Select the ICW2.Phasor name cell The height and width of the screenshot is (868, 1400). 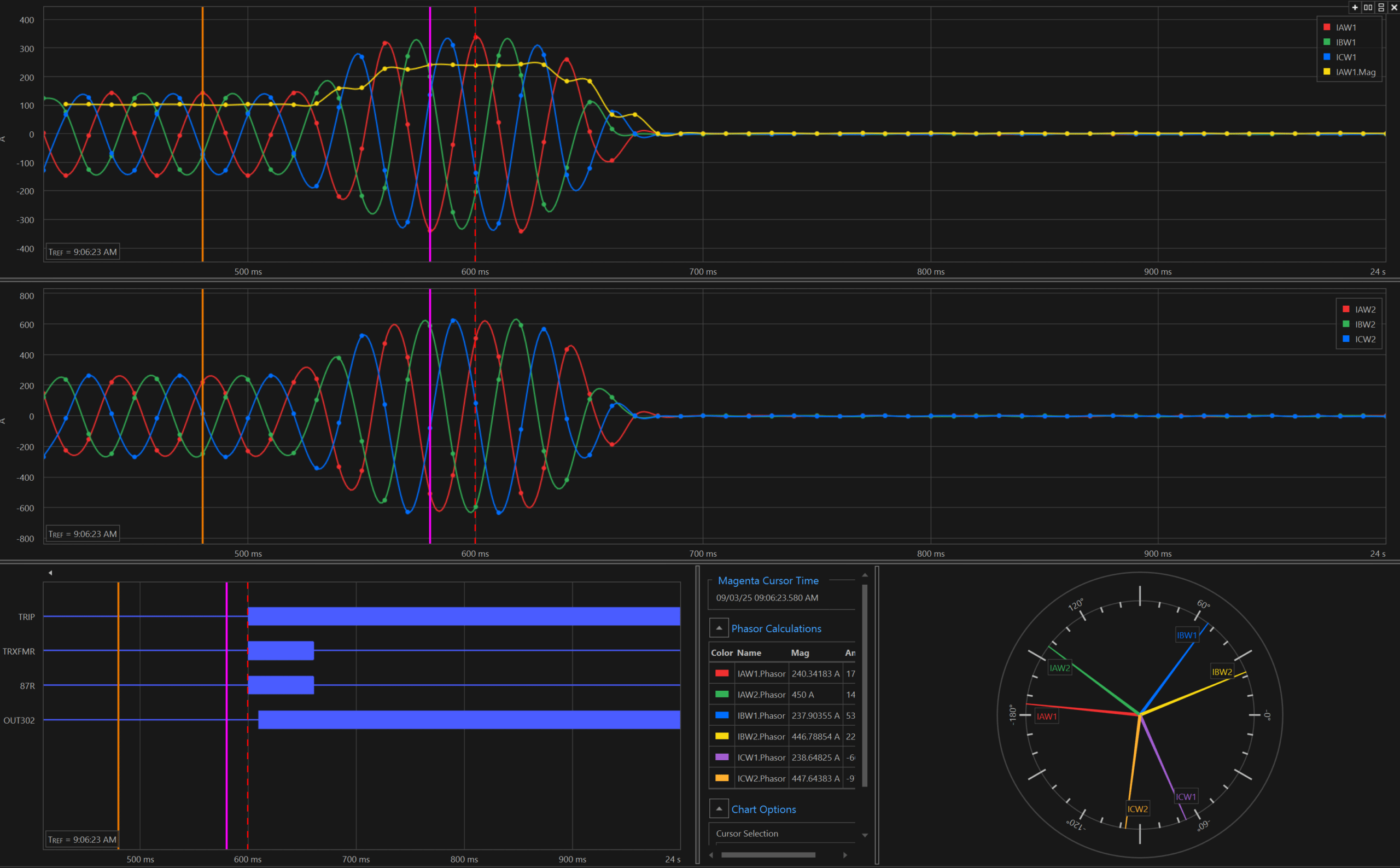pyautogui.click(x=761, y=778)
